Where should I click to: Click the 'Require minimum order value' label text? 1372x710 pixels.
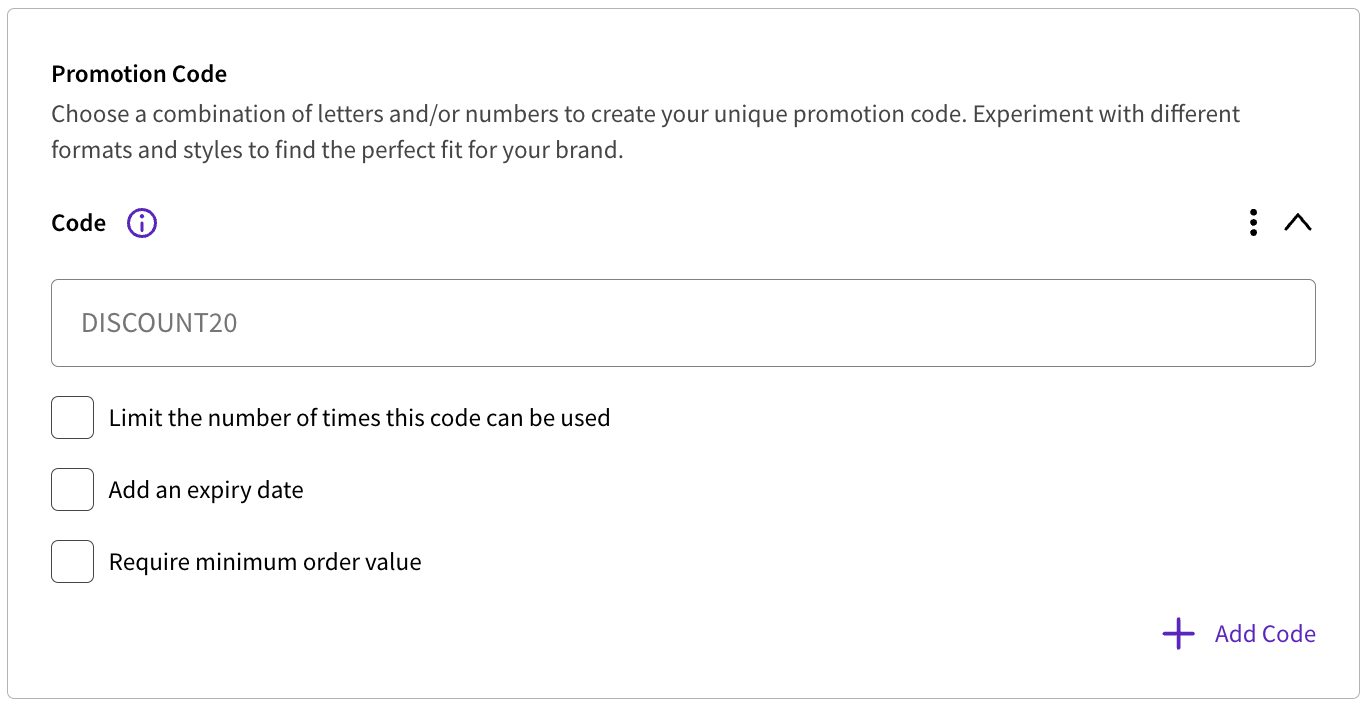point(265,562)
